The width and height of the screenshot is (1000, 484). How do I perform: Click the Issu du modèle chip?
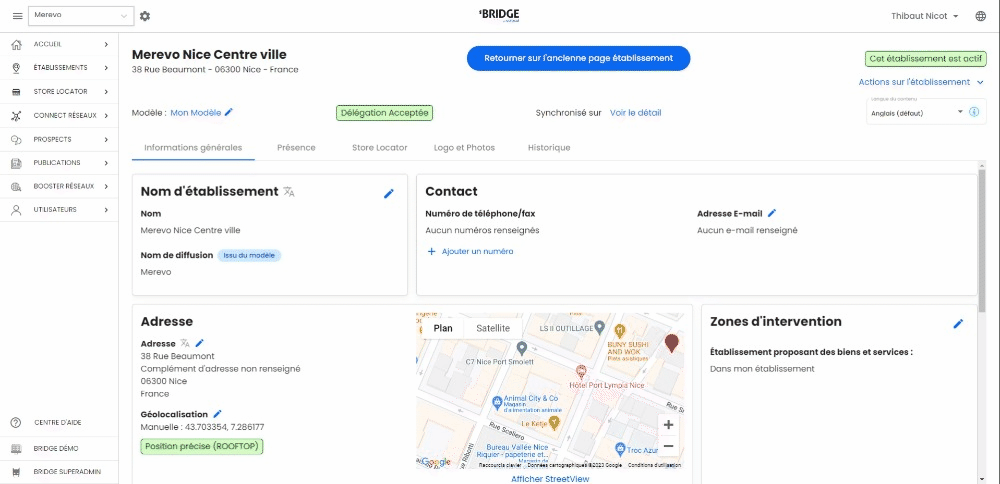click(249, 255)
